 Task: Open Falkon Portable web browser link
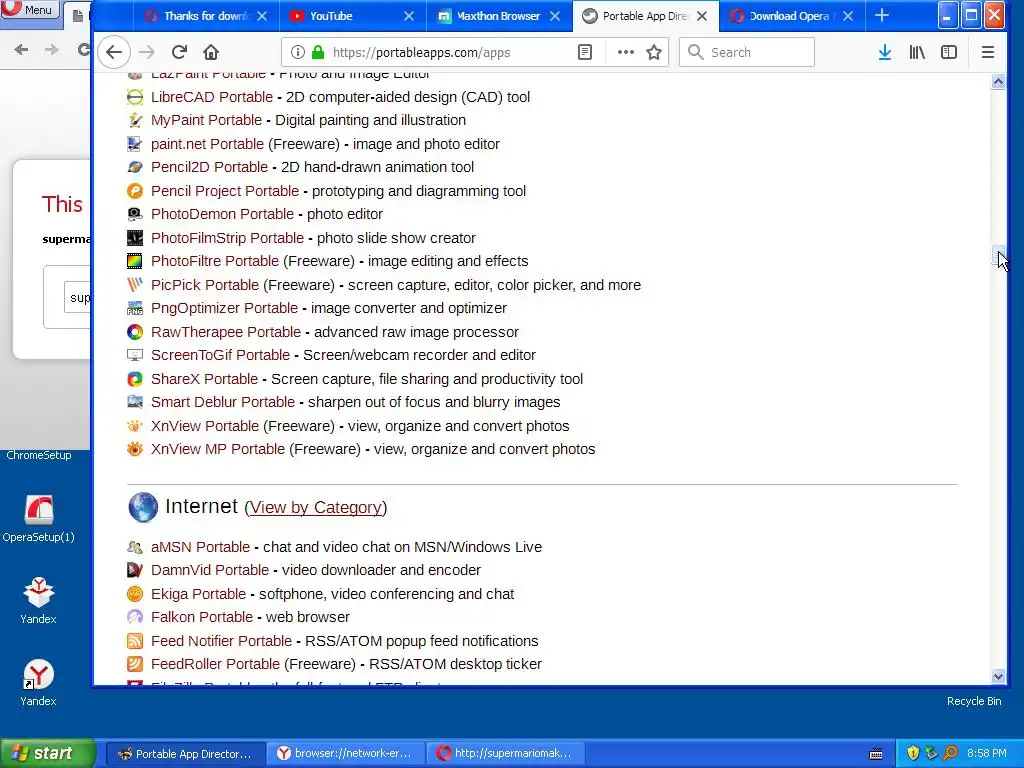coord(202,617)
